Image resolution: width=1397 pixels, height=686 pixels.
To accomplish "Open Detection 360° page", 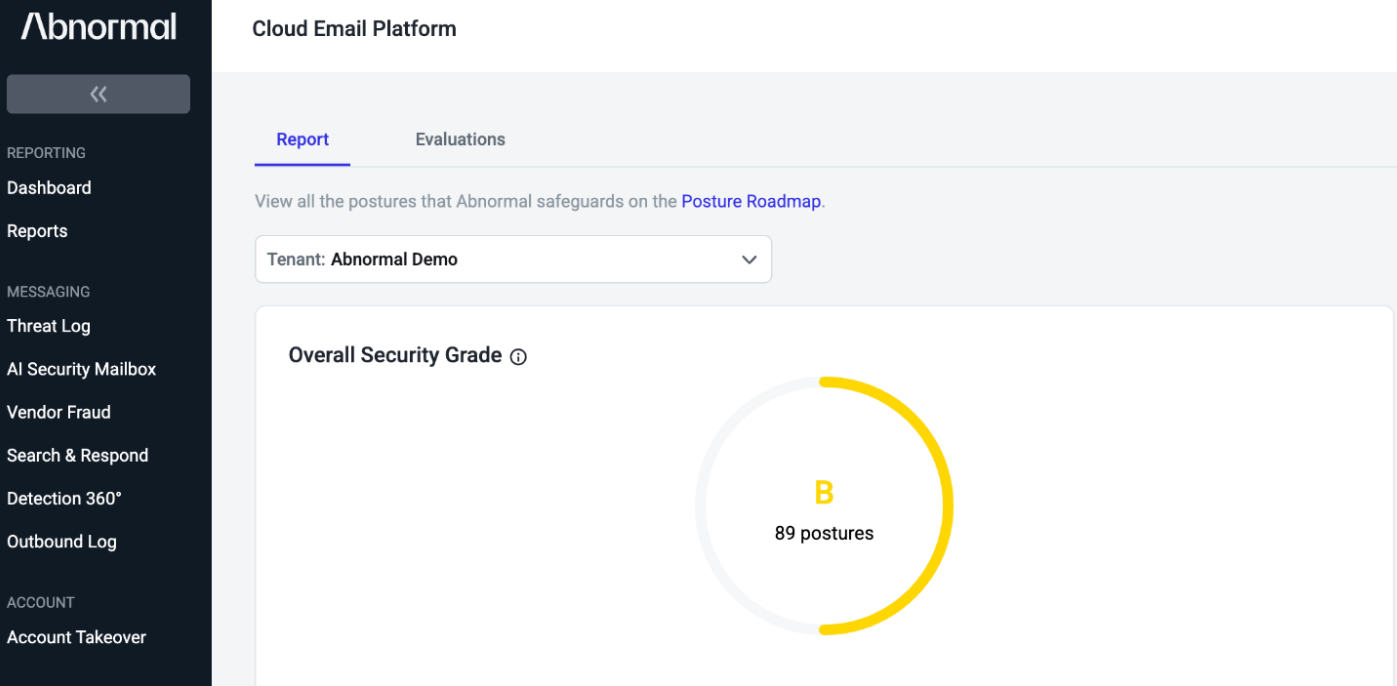I will 64,498.
